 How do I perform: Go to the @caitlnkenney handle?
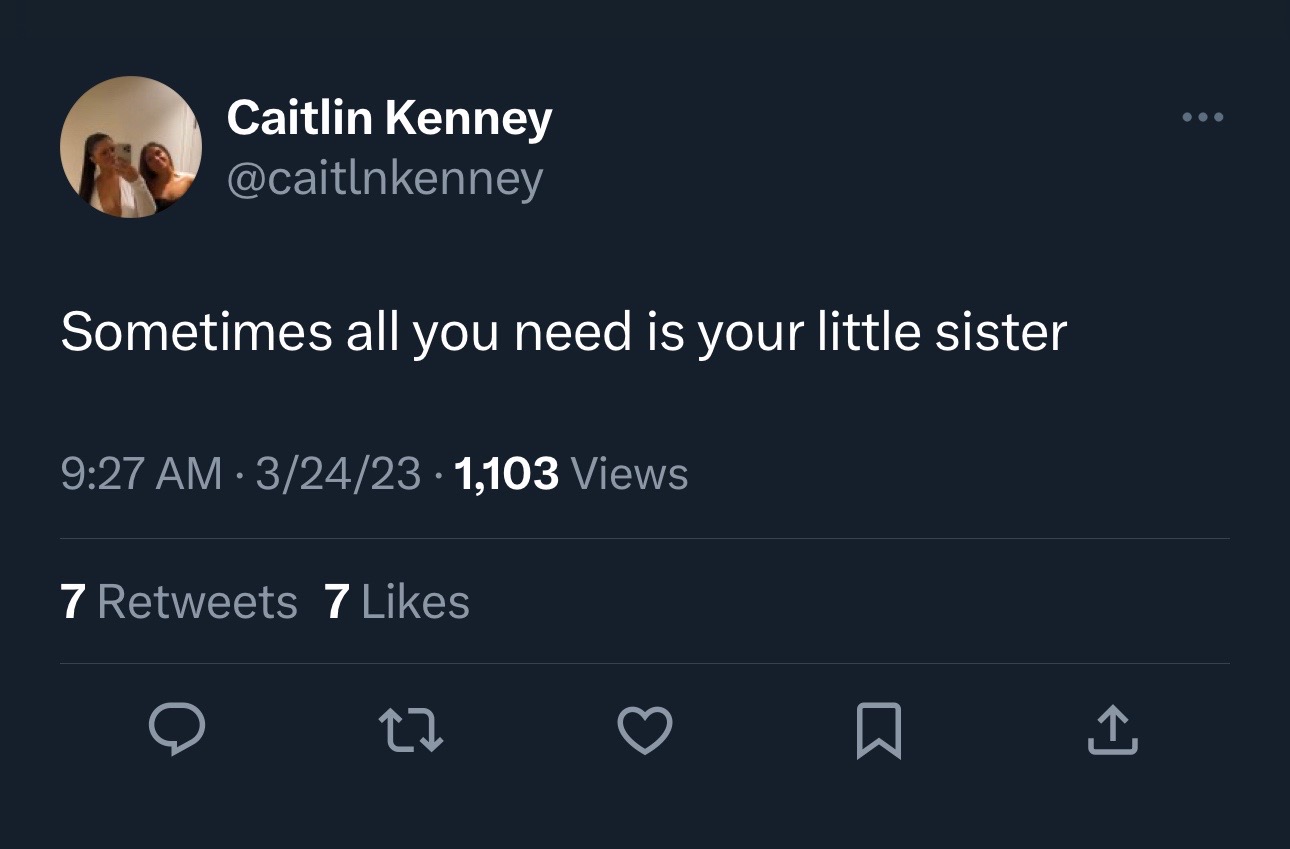coord(385,179)
